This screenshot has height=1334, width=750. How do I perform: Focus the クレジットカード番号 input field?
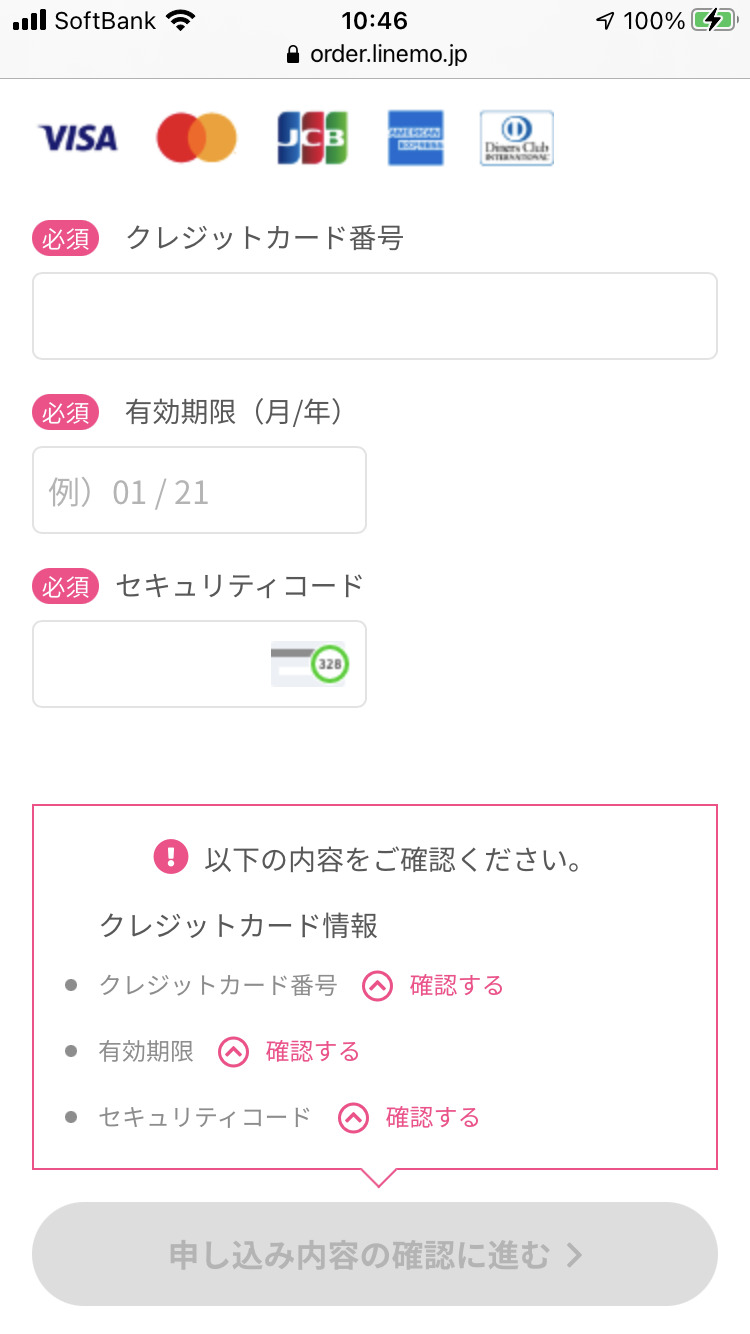[x=375, y=316]
